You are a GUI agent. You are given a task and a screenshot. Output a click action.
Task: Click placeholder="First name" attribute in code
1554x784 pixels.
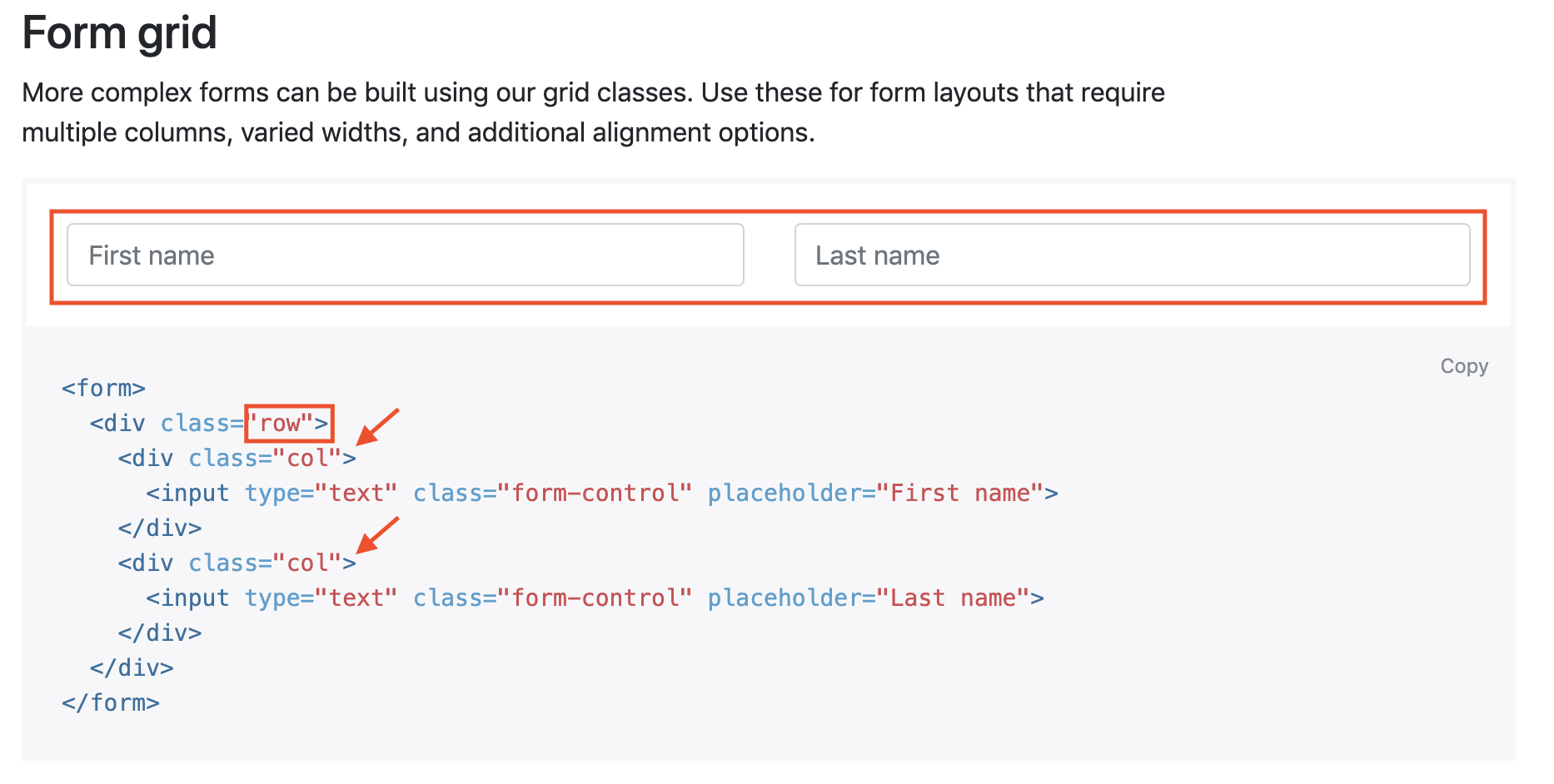(876, 494)
